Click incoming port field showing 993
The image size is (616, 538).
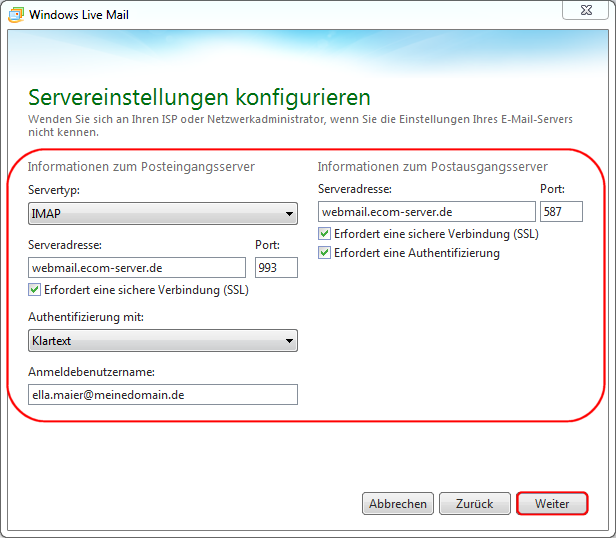[x=276, y=268]
